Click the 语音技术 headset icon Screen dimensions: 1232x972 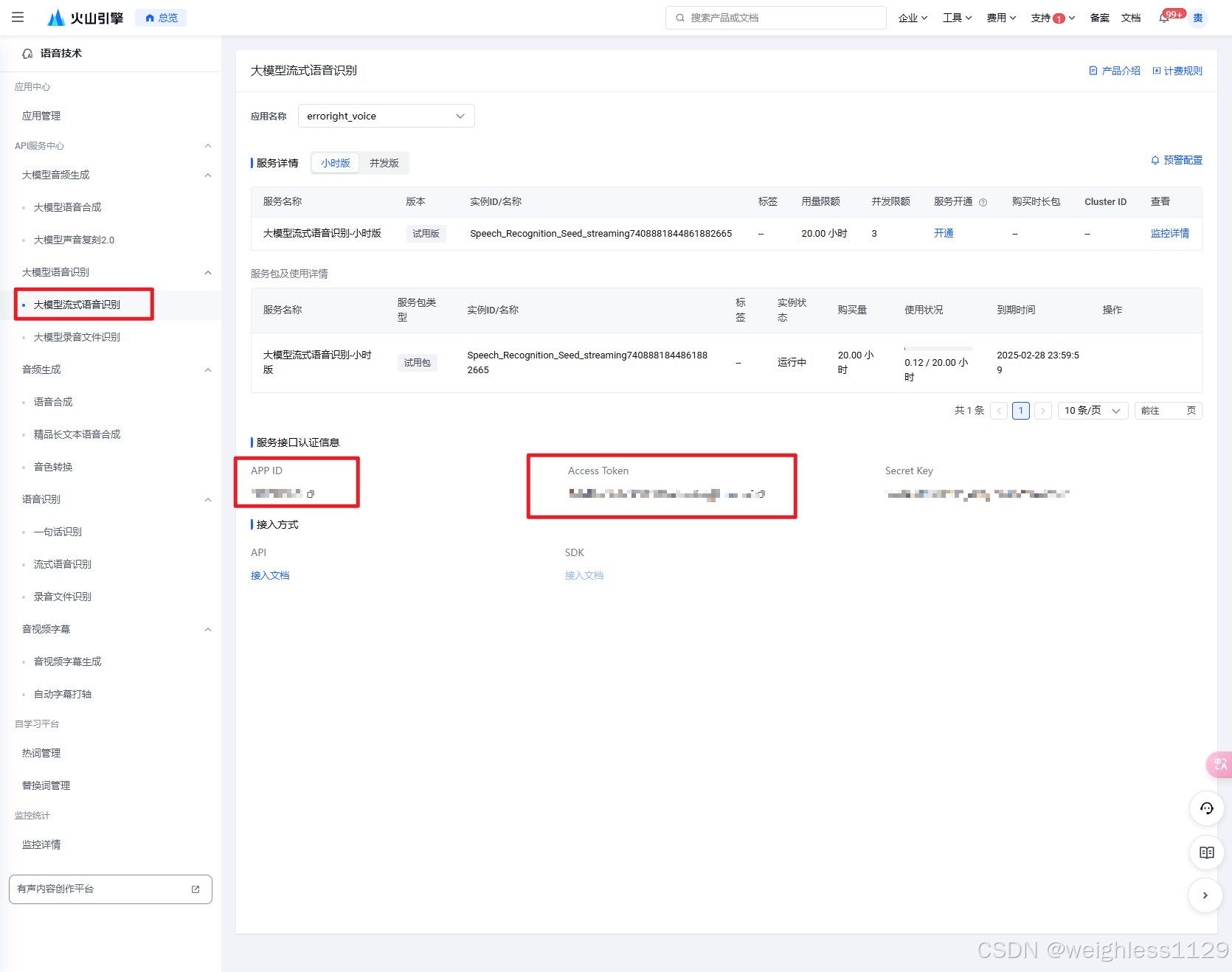[x=27, y=53]
